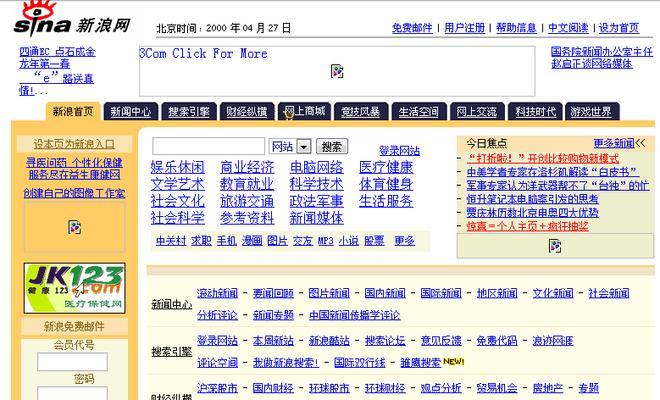The image size is (660, 400).
Task: Open the 生活空间 tab
Action: pos(419,112)
